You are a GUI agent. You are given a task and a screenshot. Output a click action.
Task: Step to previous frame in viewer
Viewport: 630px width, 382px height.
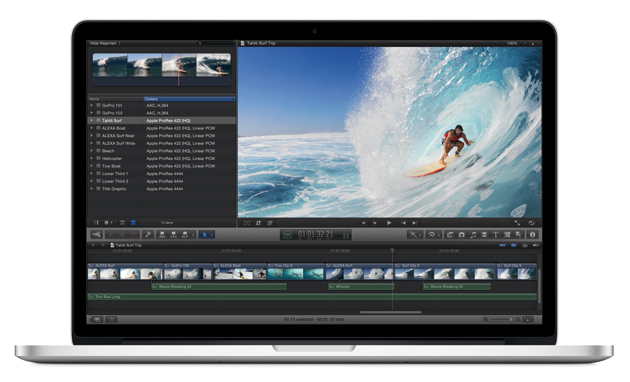pyautogui.click(x=363, y=223)
